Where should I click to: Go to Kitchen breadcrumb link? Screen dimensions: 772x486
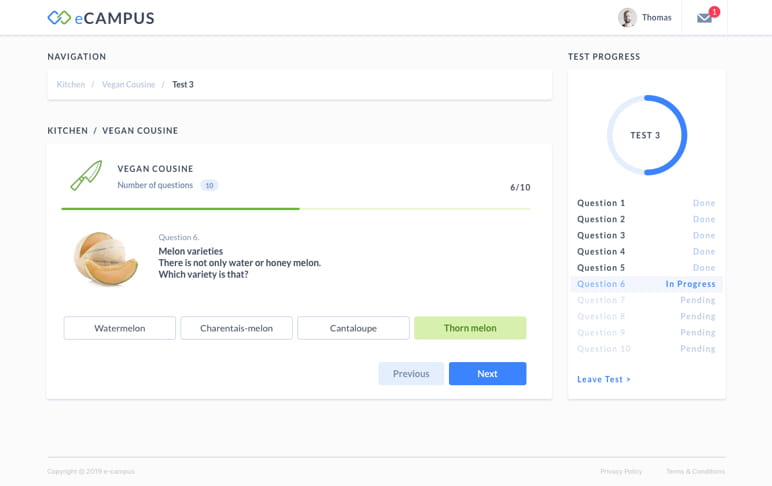click(70, 85)
